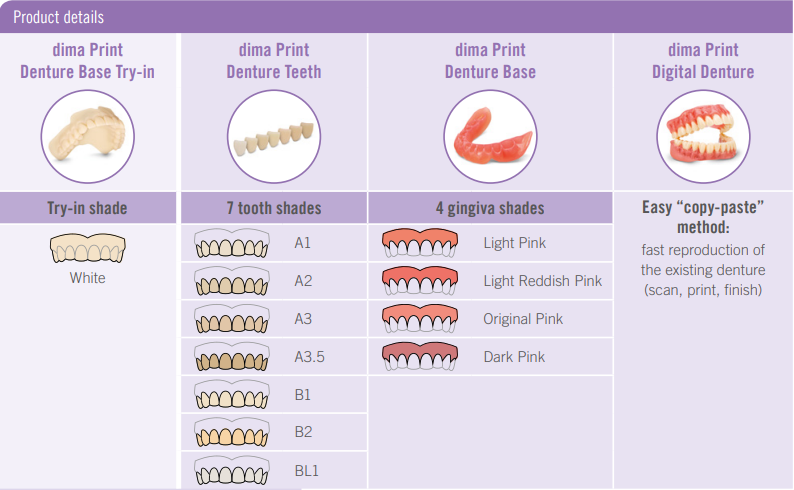Image resolution: width=794 pixels, height=490 pixels.
Task: Click the 4 gingiva shades heading
Action: (490, 208)
